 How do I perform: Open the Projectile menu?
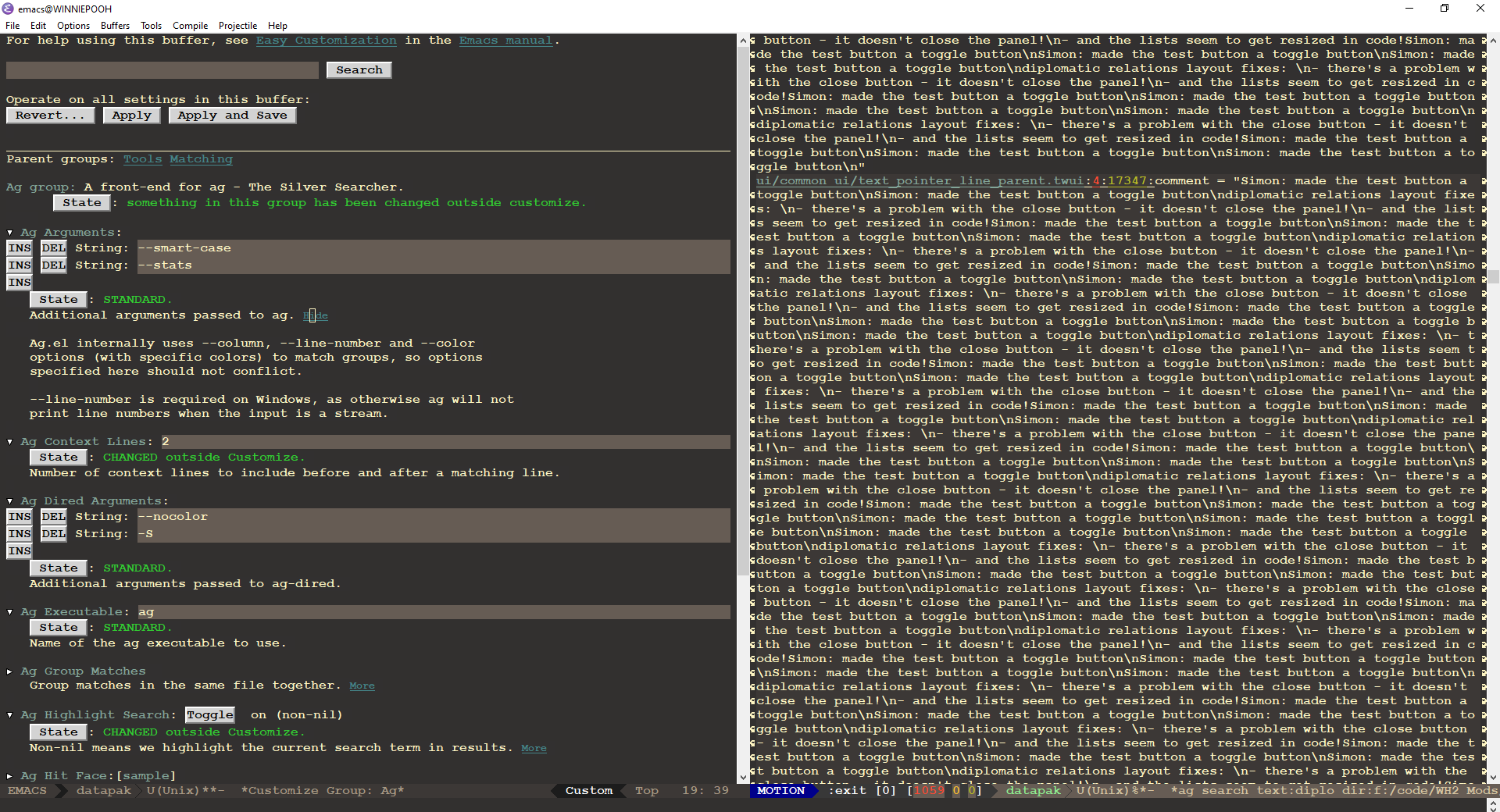tap(237, 26)
